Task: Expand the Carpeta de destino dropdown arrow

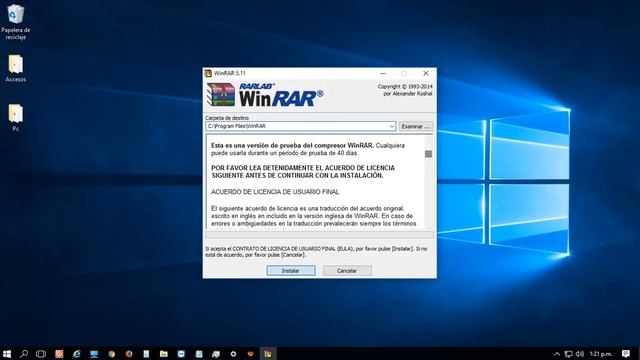Action: [391, 127]
